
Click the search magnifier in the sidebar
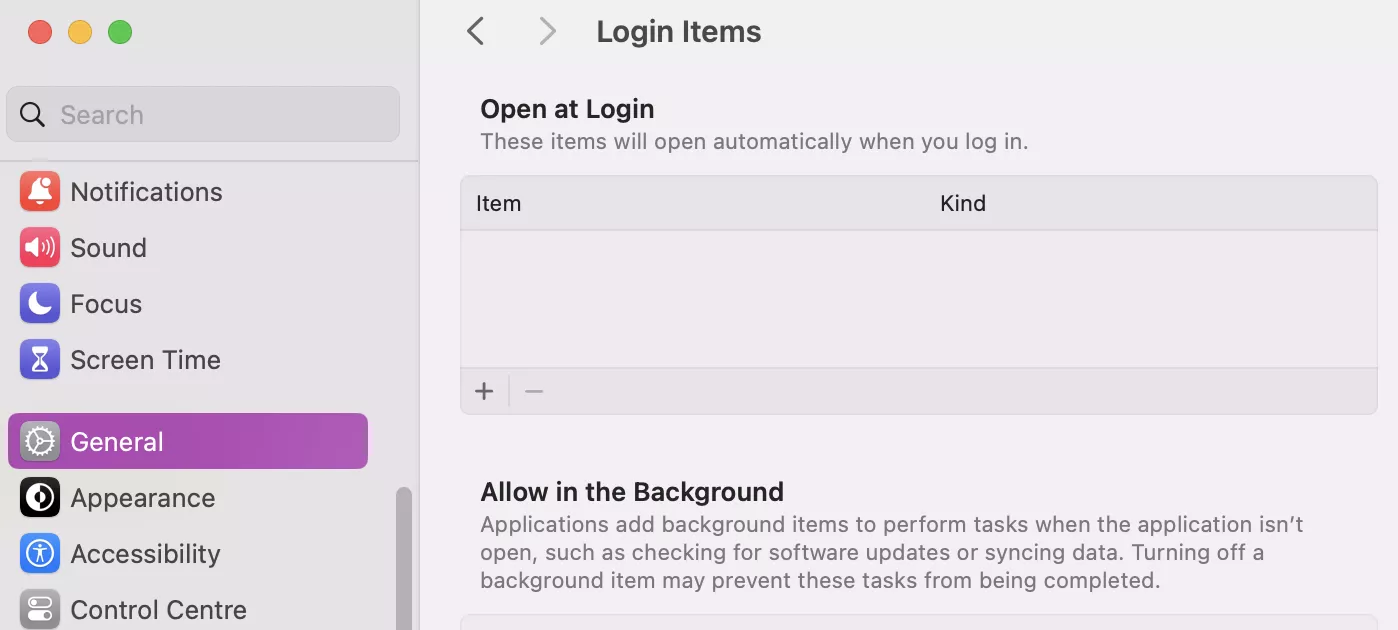32,114
